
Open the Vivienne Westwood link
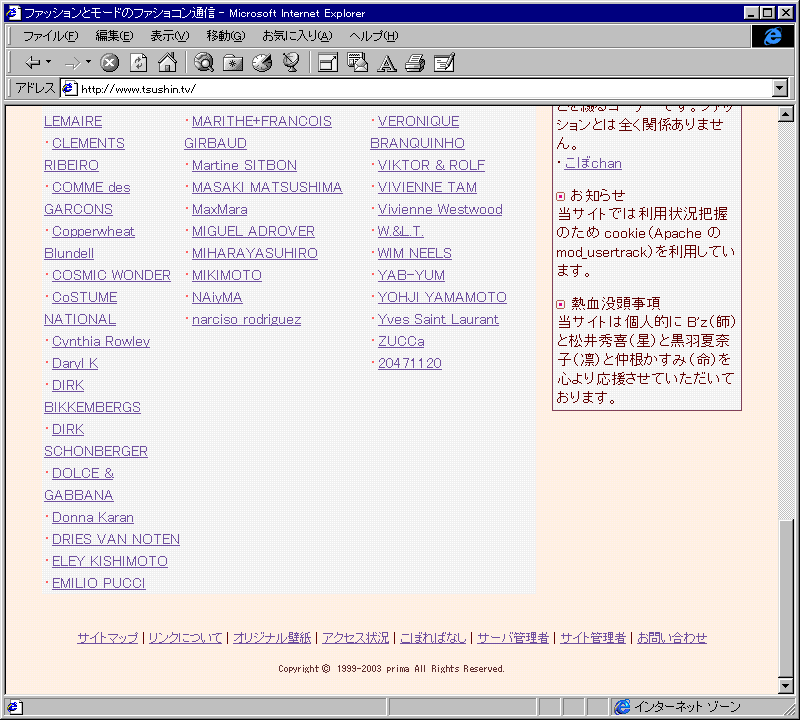440,210
